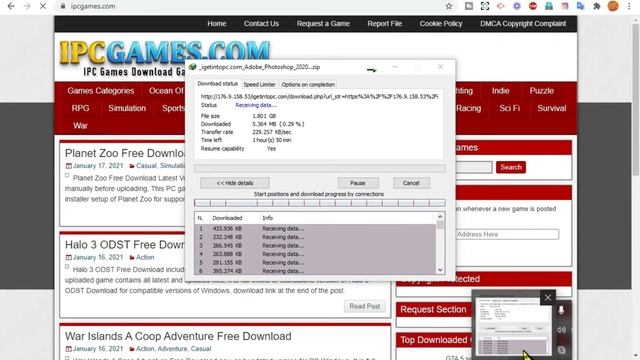
Task: Click the segmented connections progress bar
Action: (320, 203)
